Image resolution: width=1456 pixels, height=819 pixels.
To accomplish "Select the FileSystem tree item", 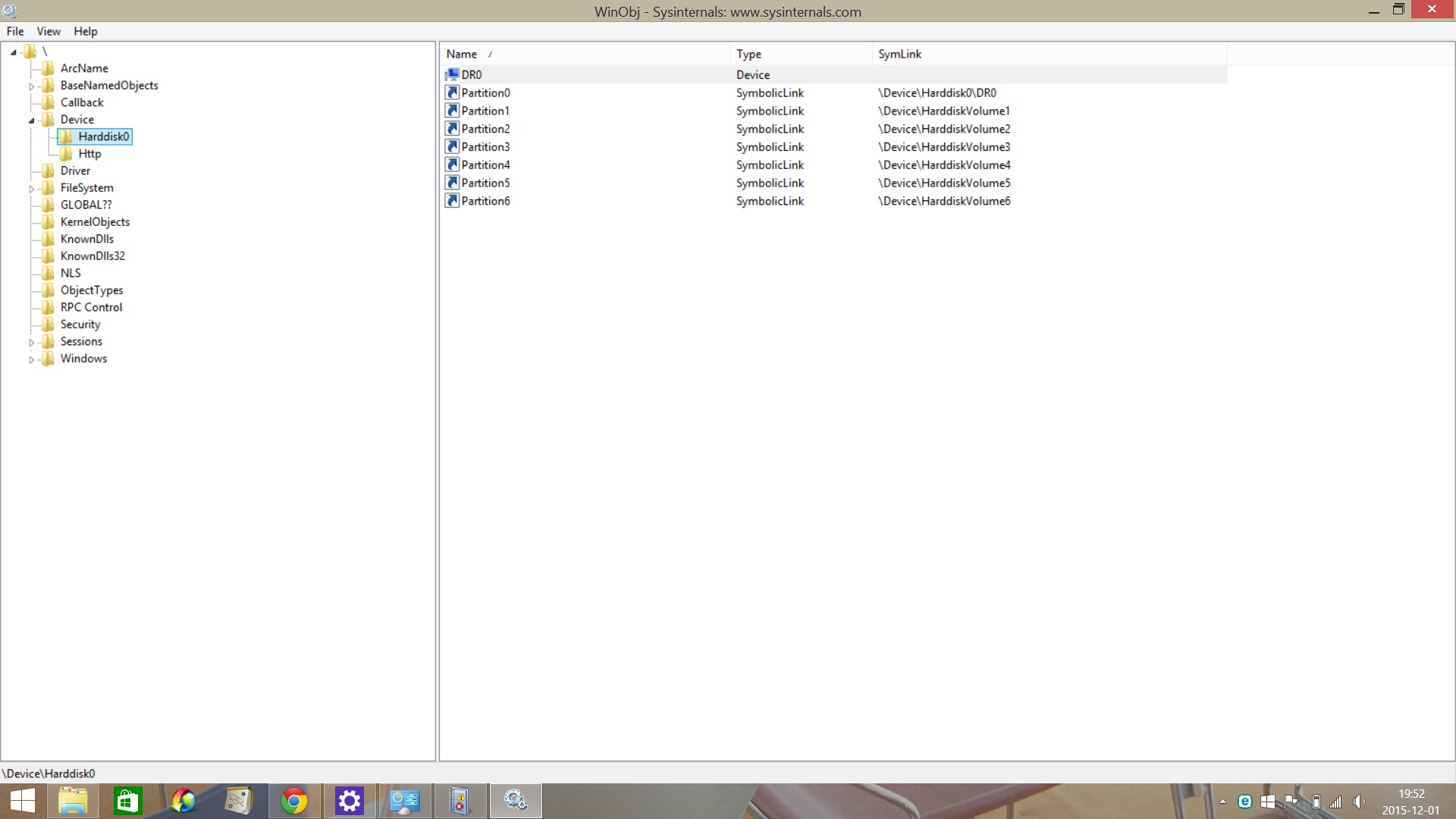I will point(86,188).
